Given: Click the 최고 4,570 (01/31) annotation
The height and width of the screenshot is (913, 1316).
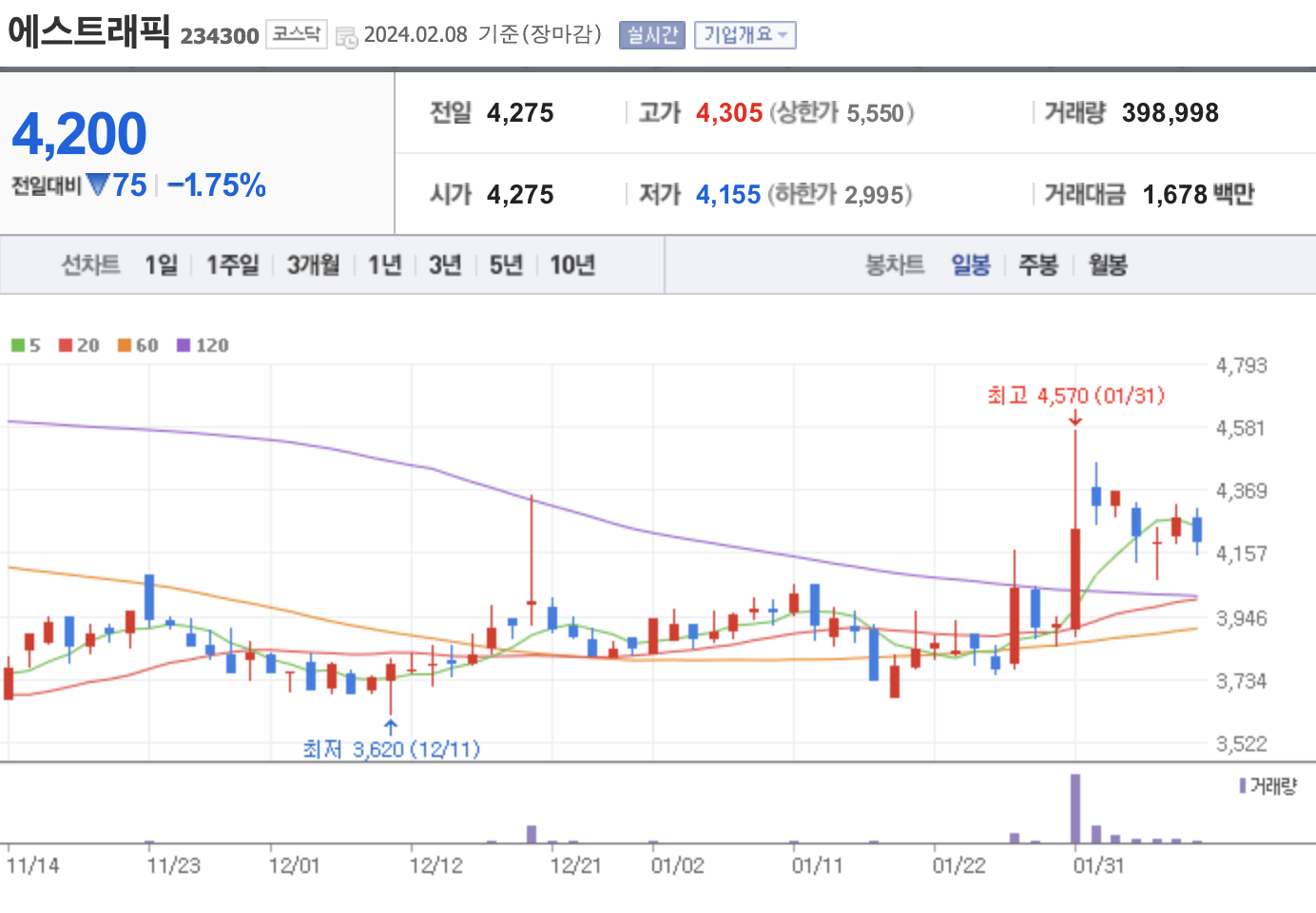Looking at the screenshot, I should pyautogui.click(x=1075, y=396).
